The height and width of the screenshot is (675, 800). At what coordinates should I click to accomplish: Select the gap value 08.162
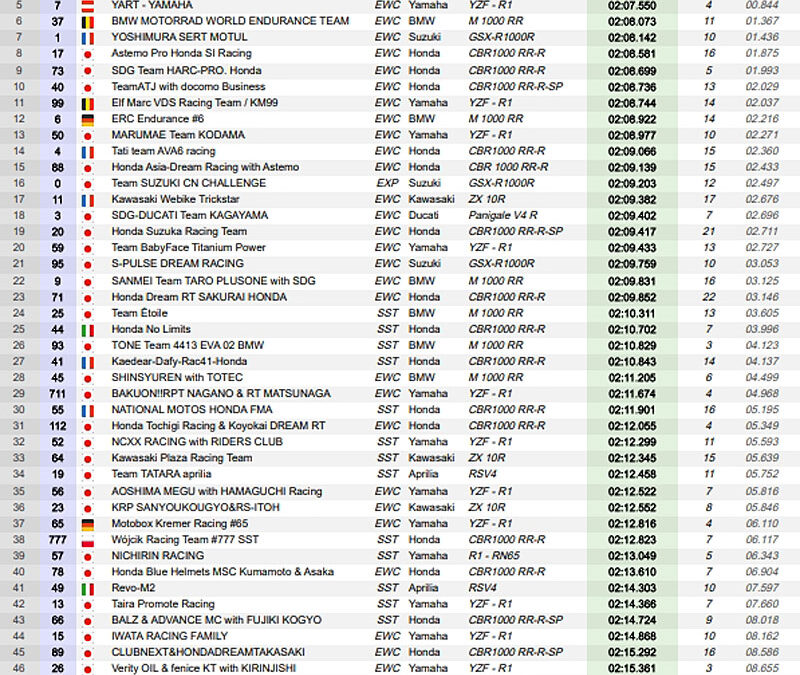(x=762, y=636)
